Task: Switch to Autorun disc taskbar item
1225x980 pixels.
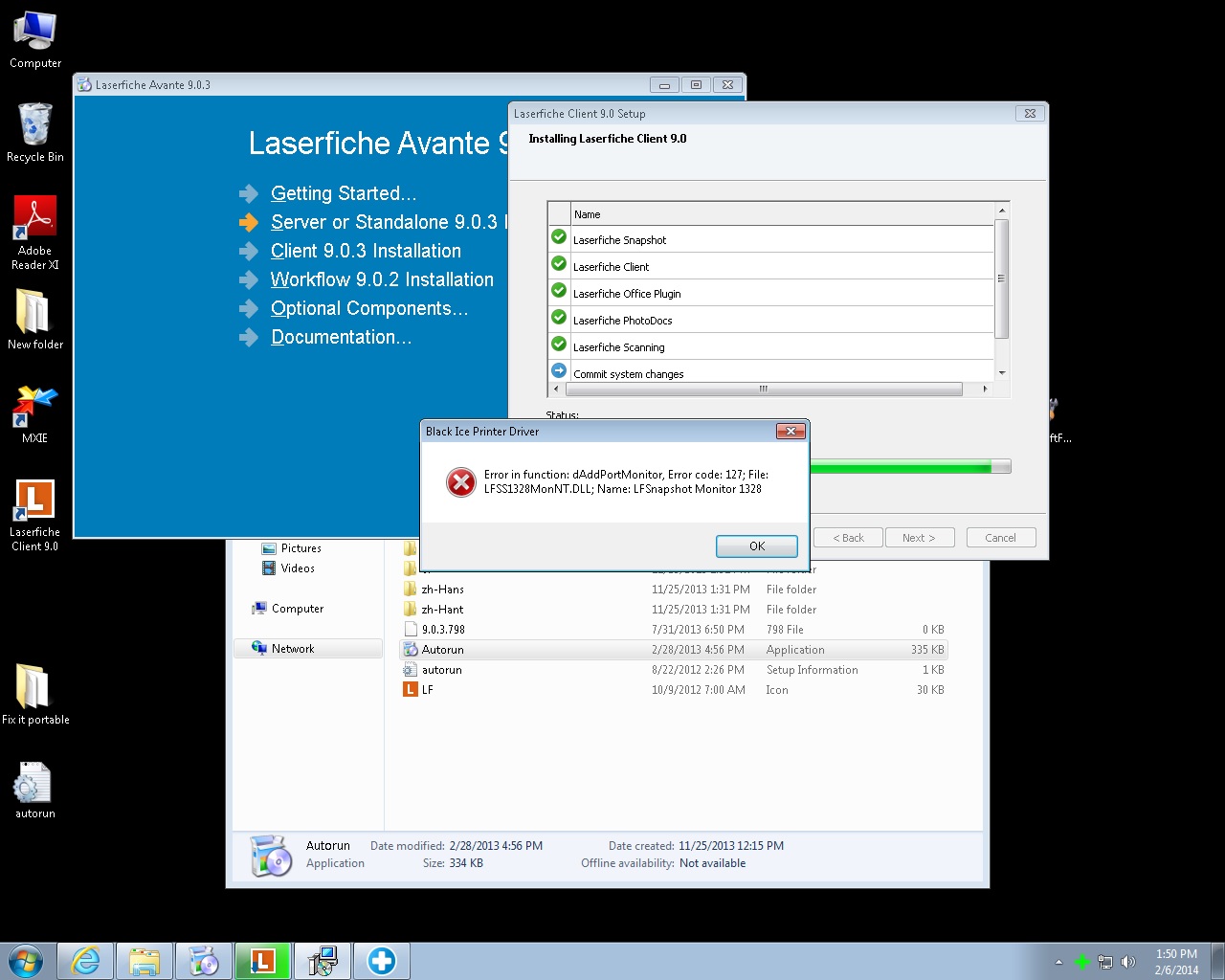Action: (204, 961)
